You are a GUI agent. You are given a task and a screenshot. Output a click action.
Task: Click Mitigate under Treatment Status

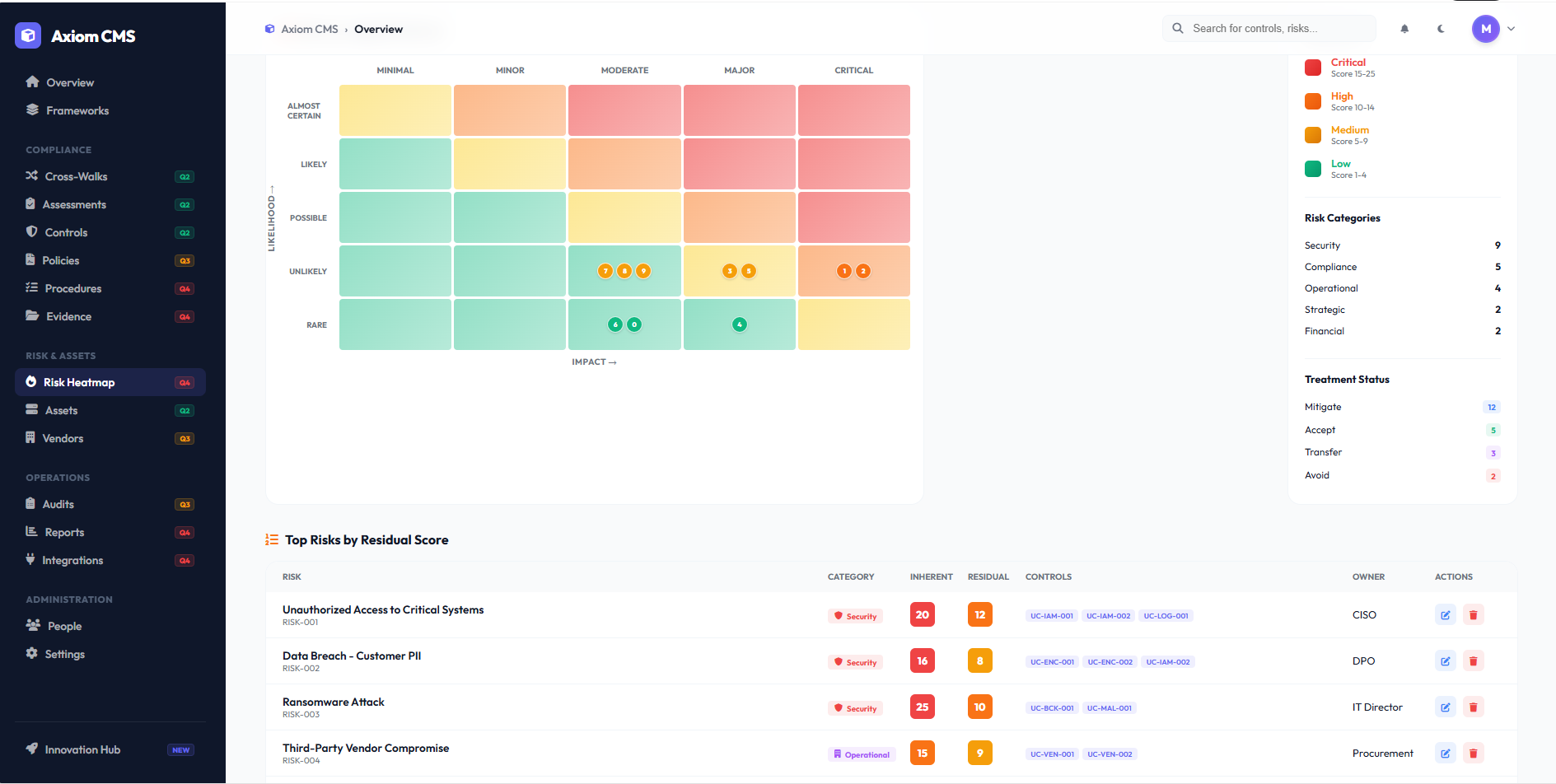point(1323,407)
